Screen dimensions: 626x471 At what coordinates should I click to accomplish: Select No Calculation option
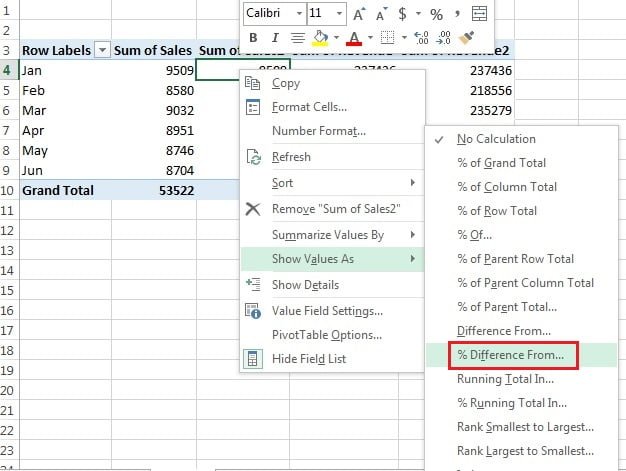coord(521,139)
